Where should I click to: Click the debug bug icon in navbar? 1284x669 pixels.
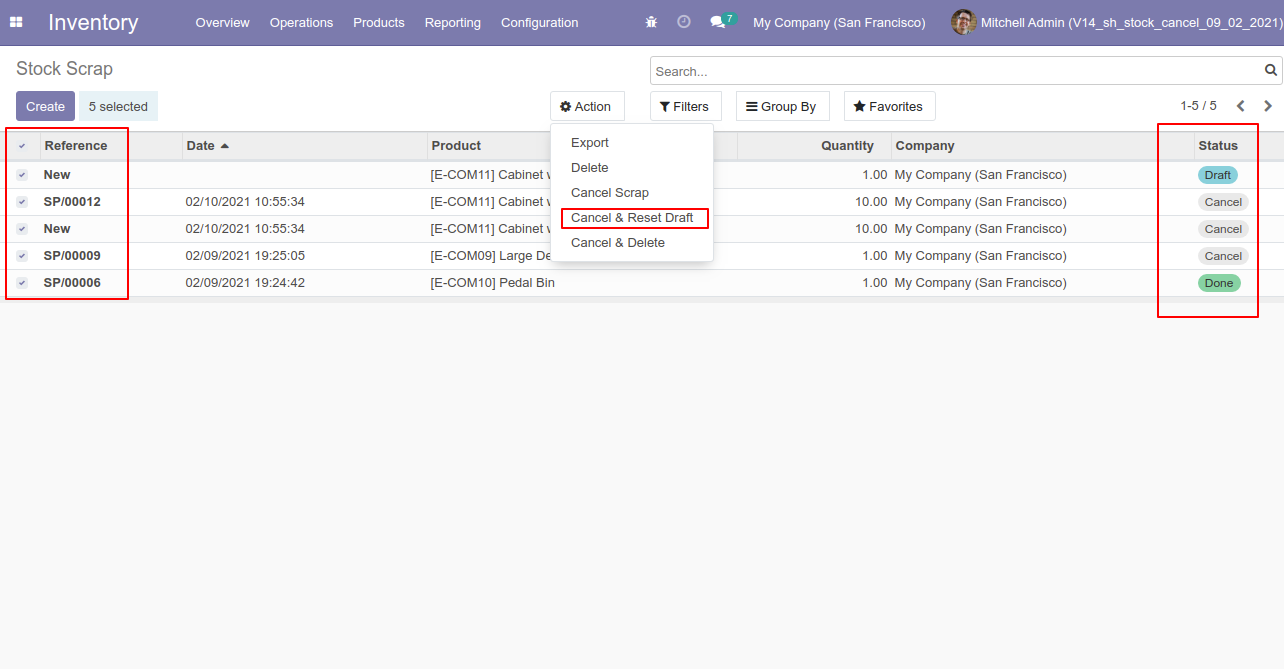tap(651, 22)
